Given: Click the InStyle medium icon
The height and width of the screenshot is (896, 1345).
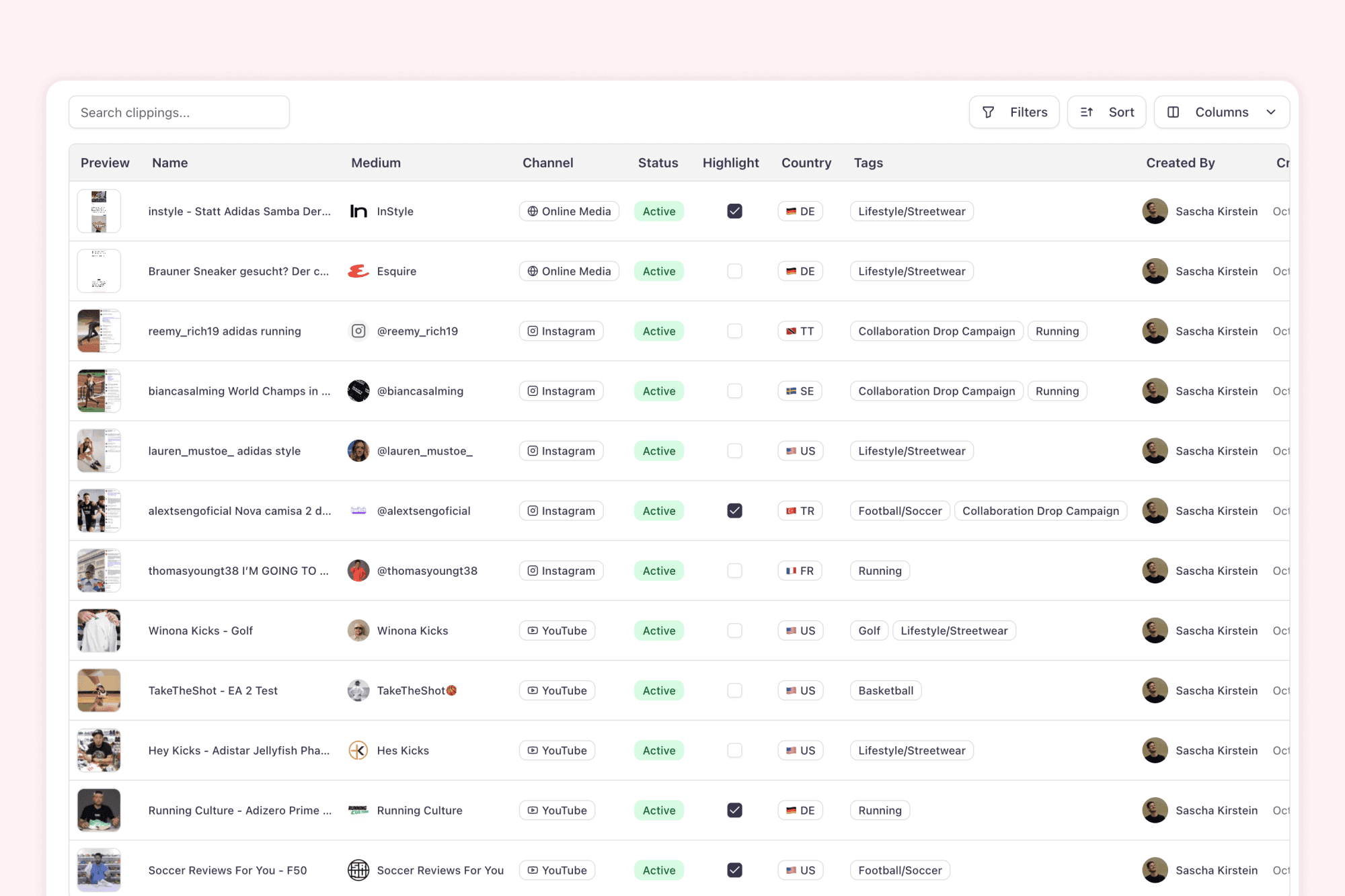Looking at the screenshot, I should click(358, 210).
